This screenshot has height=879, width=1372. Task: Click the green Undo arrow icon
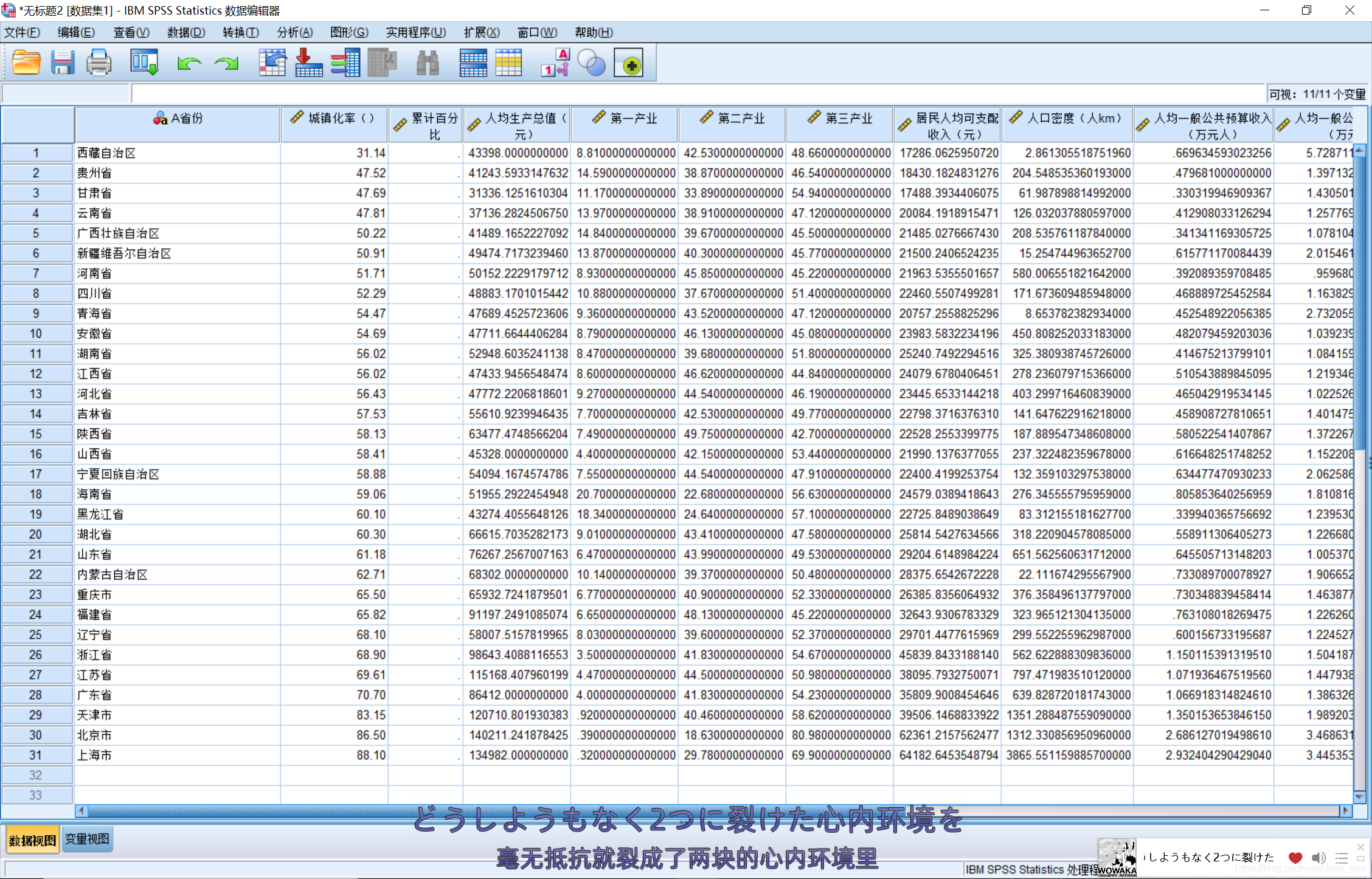coord(189,63)
